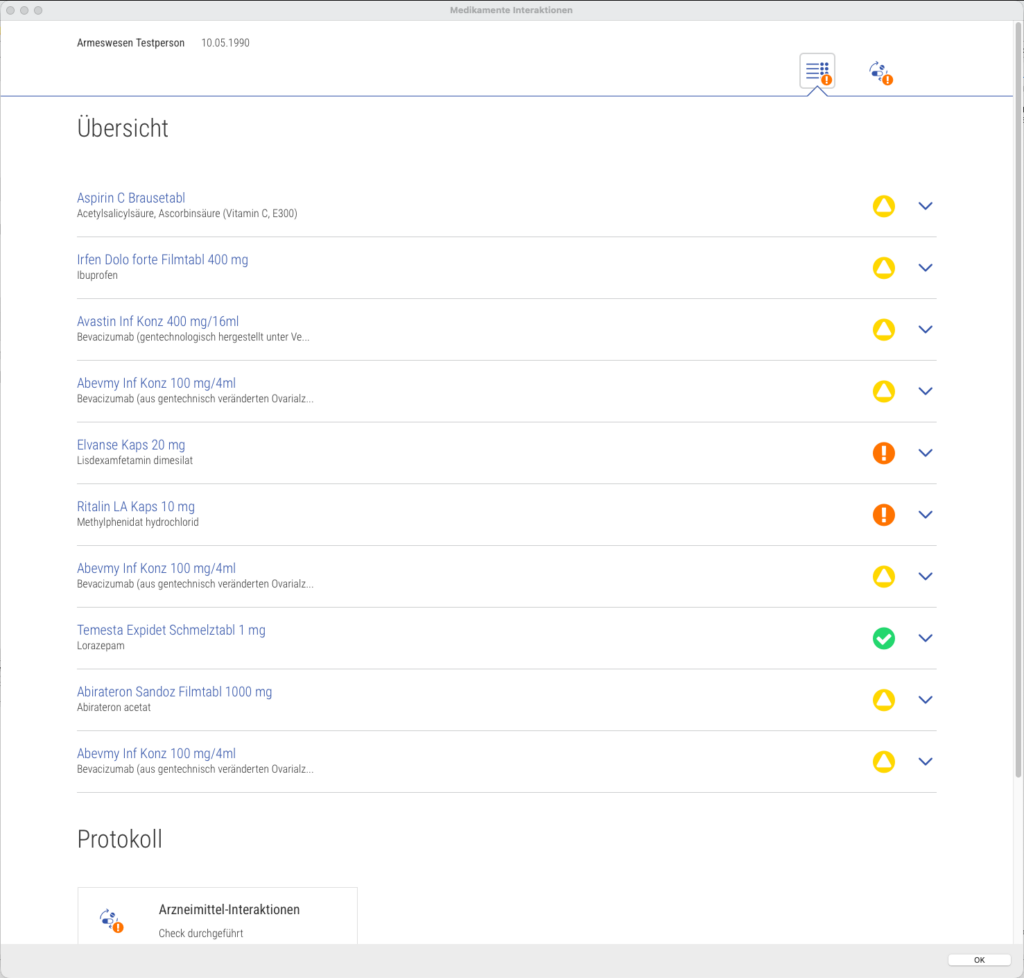
Task: Click the Protokoll heading
Action: pos(120,839)
